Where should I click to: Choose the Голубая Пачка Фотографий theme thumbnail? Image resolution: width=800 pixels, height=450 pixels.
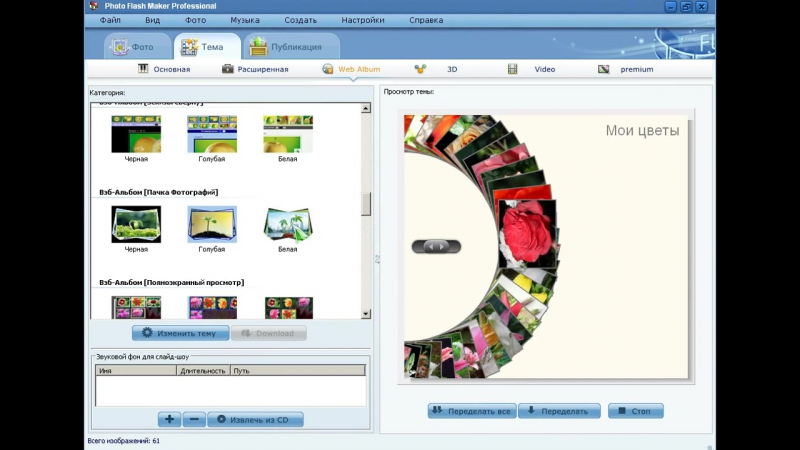pos(212,225)
